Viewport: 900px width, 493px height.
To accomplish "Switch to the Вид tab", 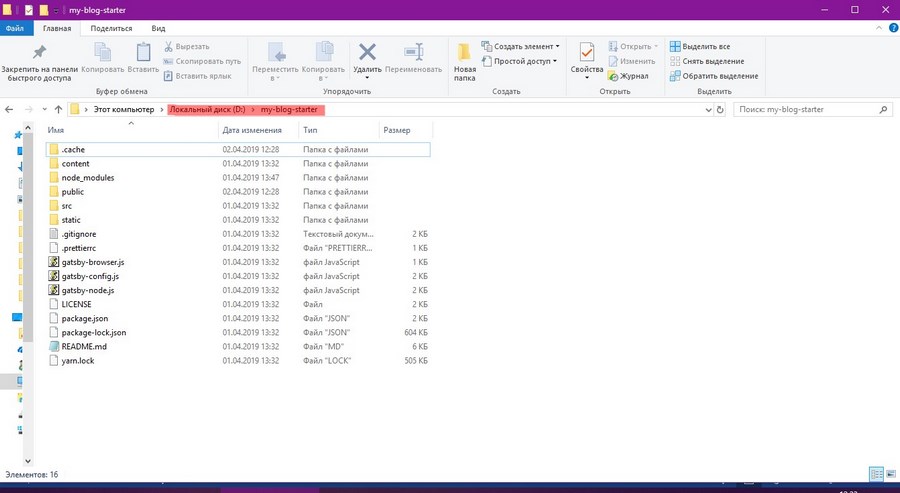I will pos(158,28).
